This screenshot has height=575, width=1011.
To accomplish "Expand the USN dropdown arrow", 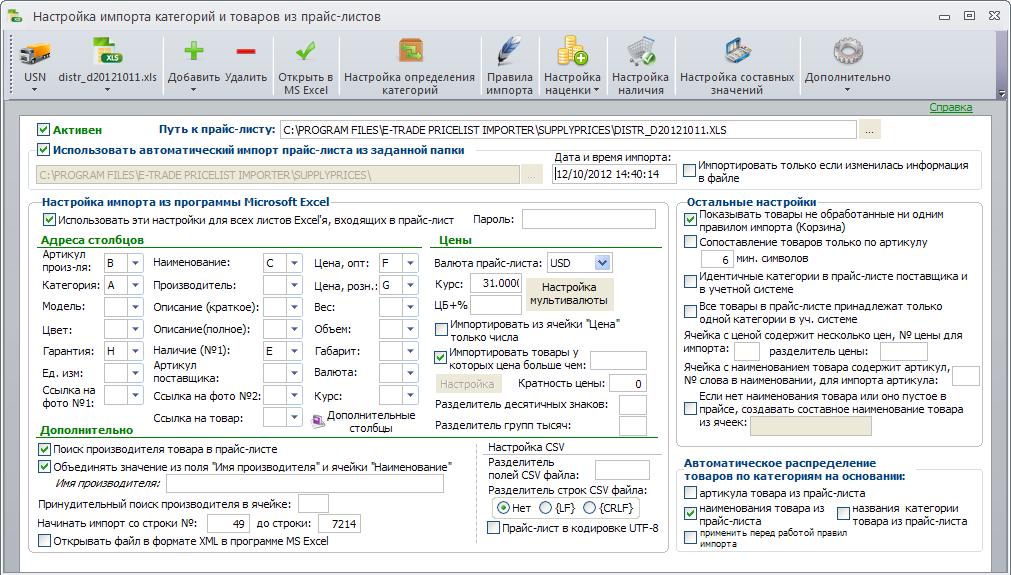I will (35, 90).
